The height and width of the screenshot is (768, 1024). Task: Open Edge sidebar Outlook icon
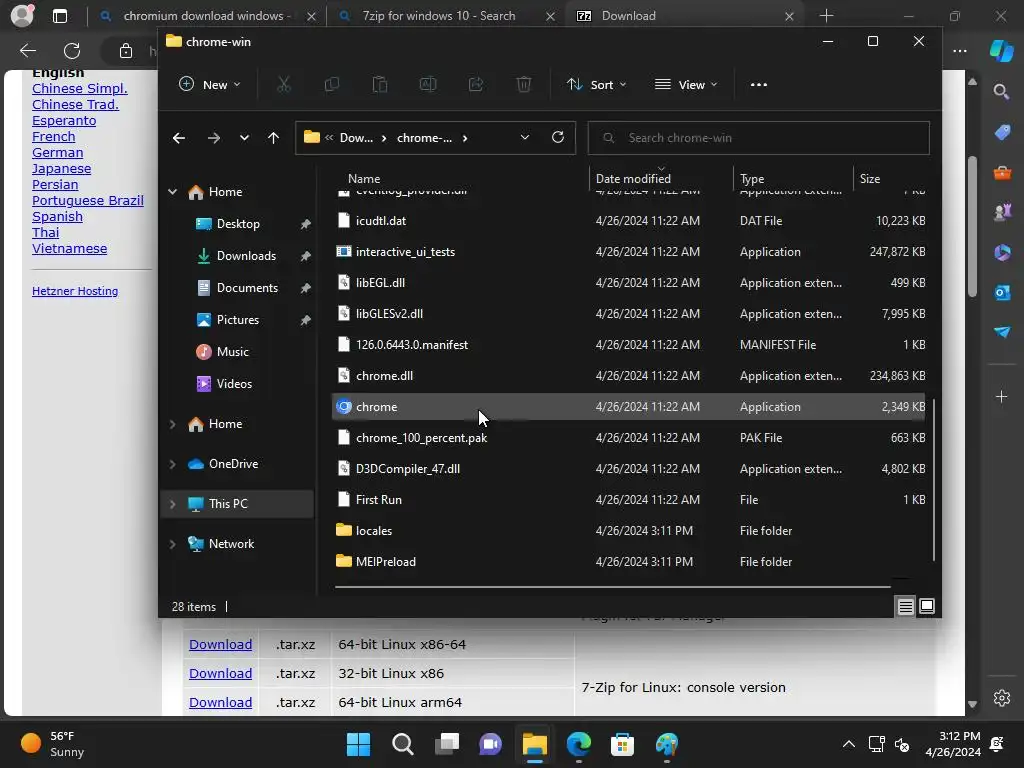click(x=1002, y=292)
